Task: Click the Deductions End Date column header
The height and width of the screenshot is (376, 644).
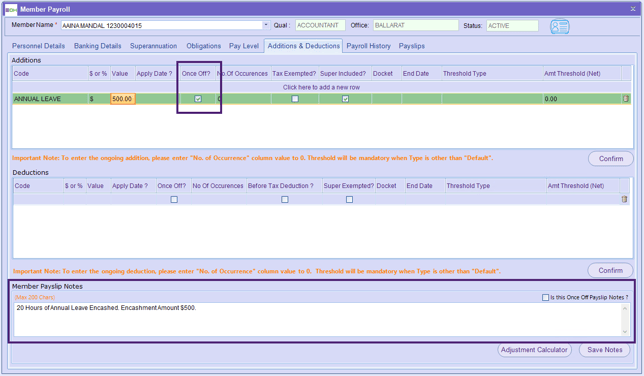Action: click(425, 186)
